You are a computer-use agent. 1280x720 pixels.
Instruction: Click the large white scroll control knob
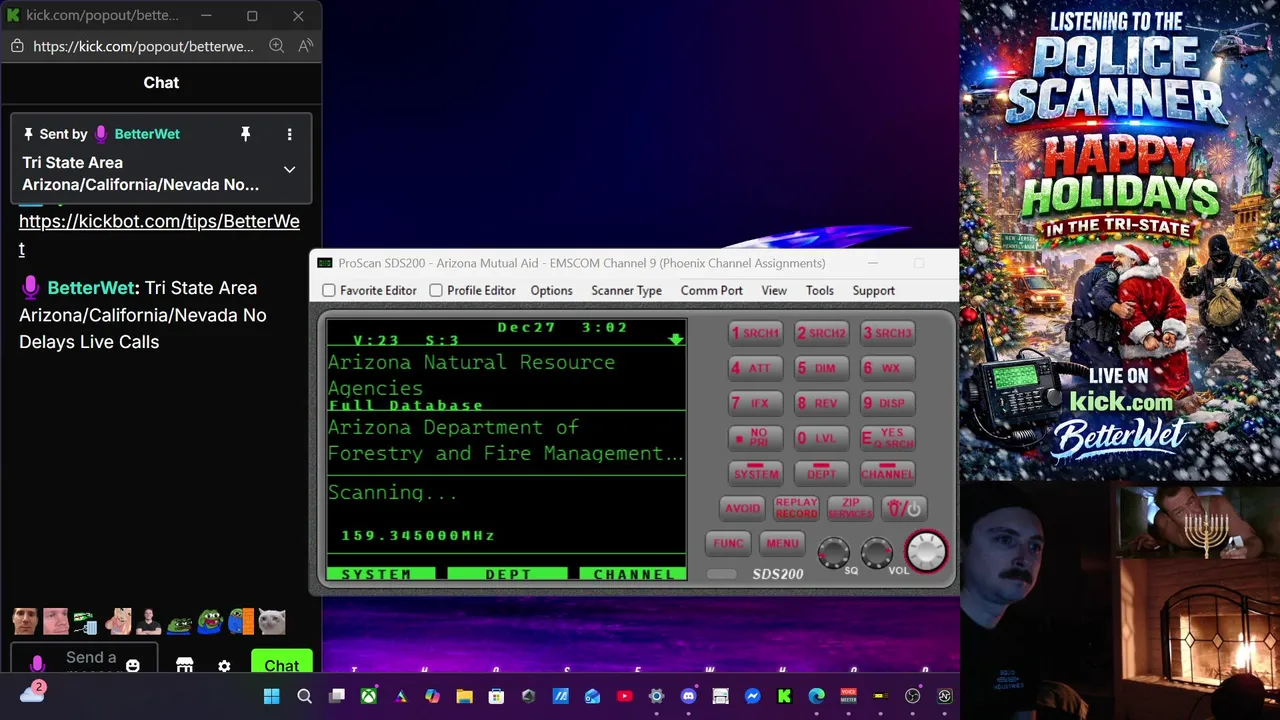[926, 551]
